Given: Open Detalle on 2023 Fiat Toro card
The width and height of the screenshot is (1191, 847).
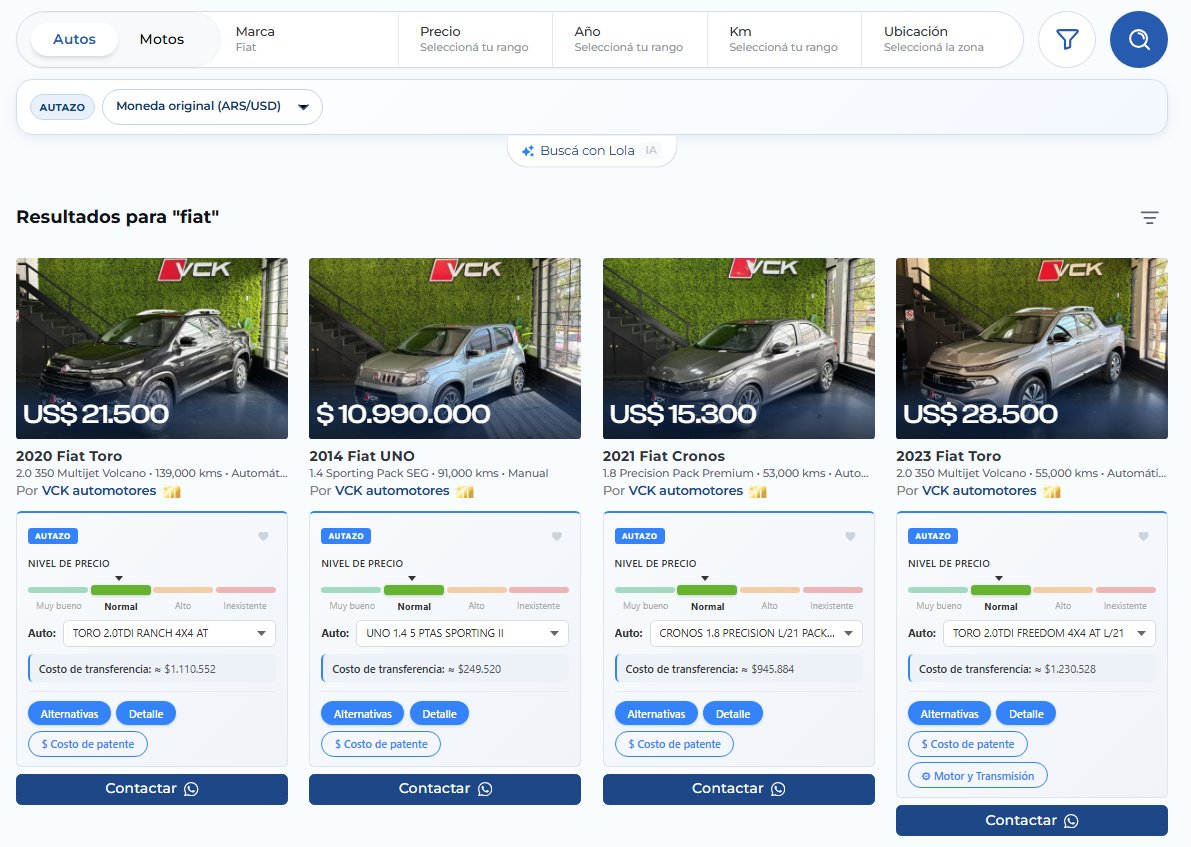Looking at the screenshot, I should coord(1026,714).
